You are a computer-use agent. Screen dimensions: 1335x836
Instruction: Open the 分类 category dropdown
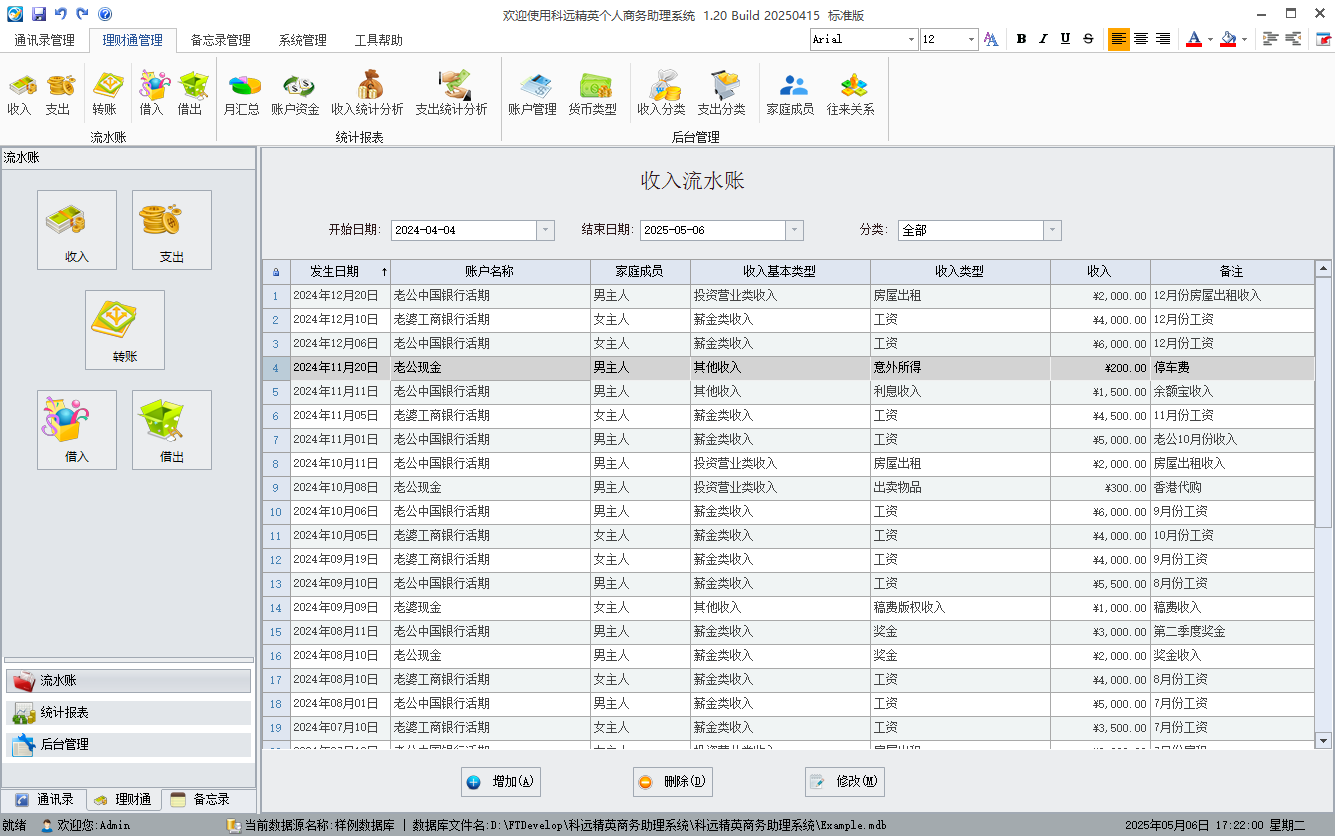(x=1052, y=230)
